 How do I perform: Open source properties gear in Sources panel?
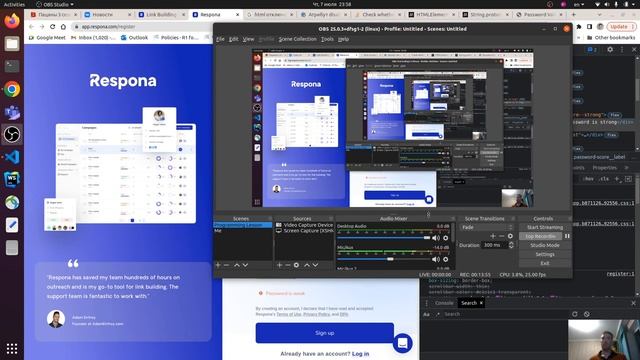(x=296, y=265)
